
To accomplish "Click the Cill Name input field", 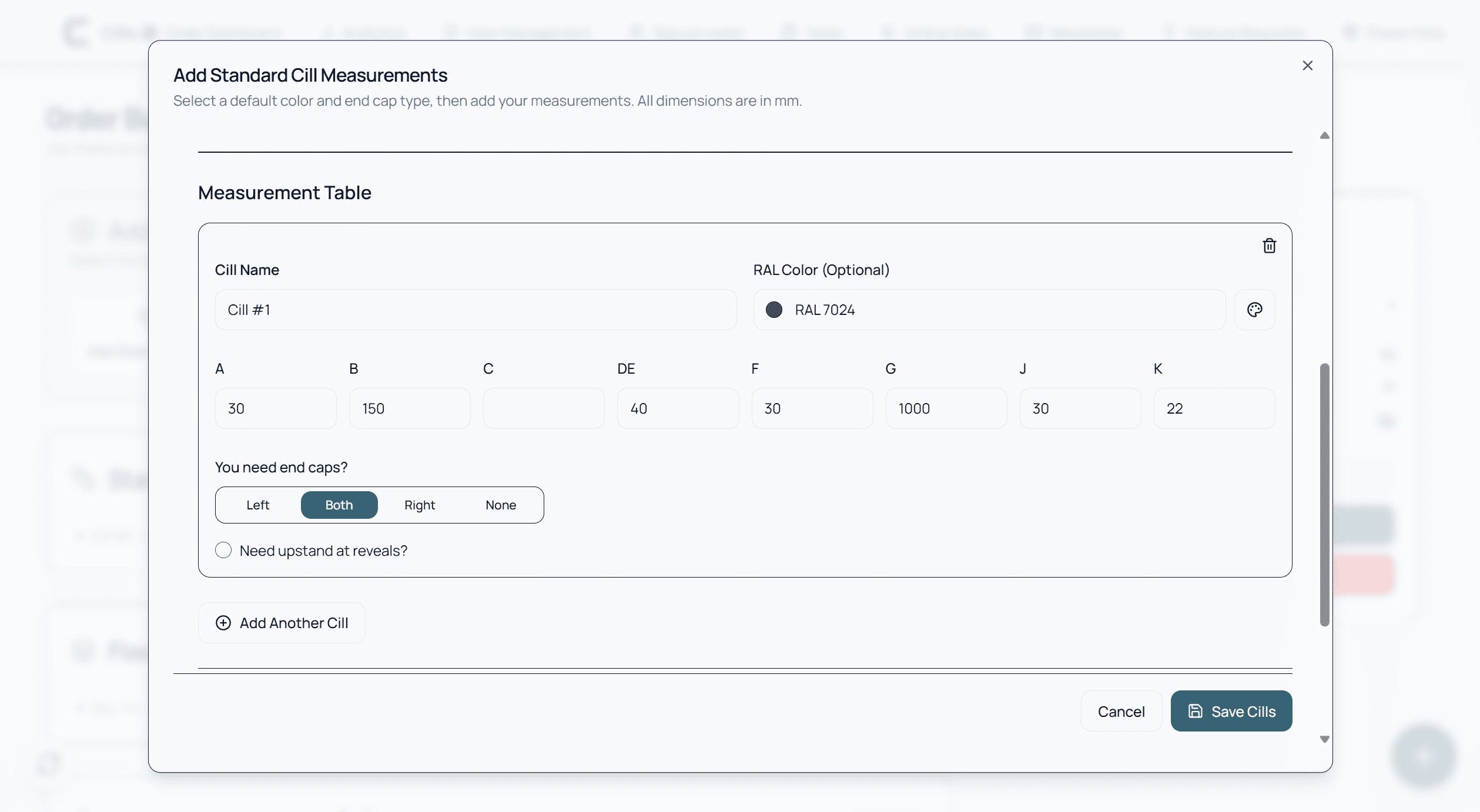I will 475,310.
